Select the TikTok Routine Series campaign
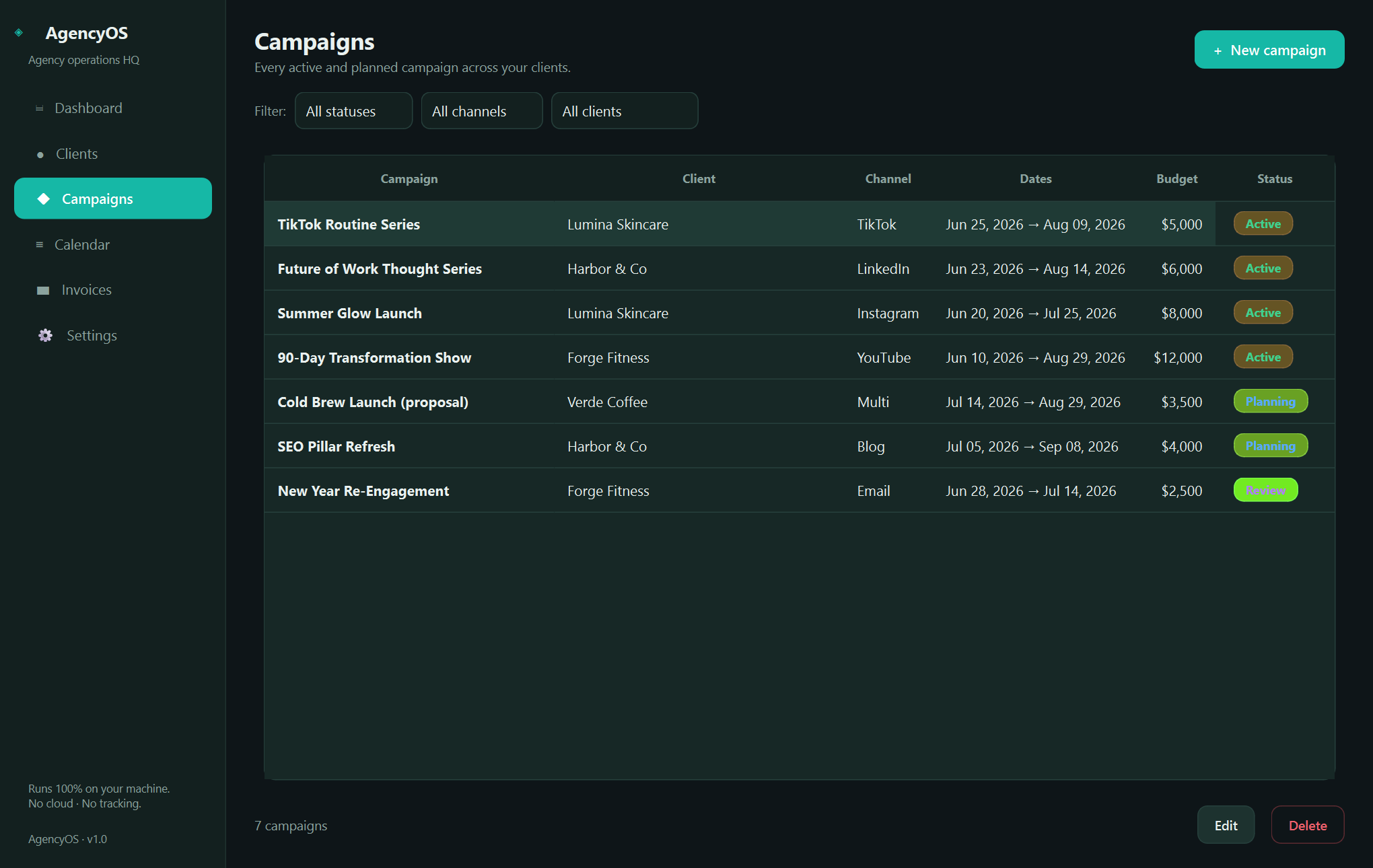The height and width of the screenshot is (868, 1373). 800,224
